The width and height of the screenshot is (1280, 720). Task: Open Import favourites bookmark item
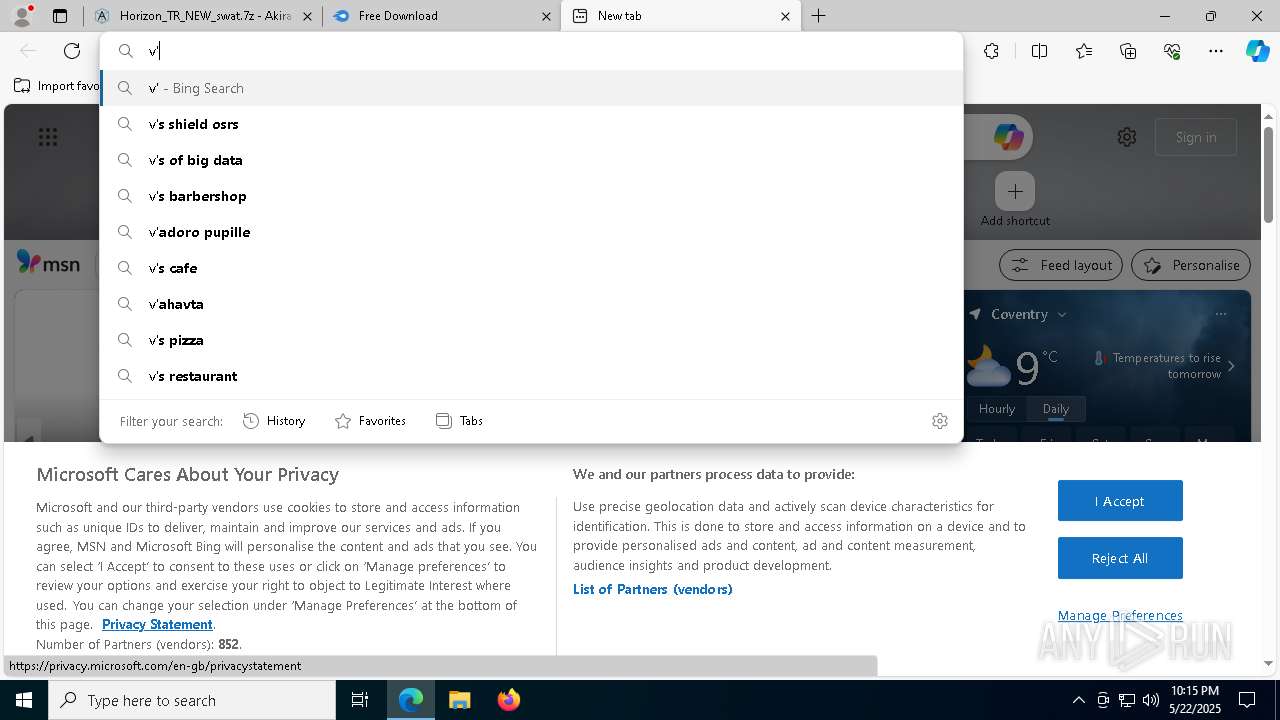57,86
